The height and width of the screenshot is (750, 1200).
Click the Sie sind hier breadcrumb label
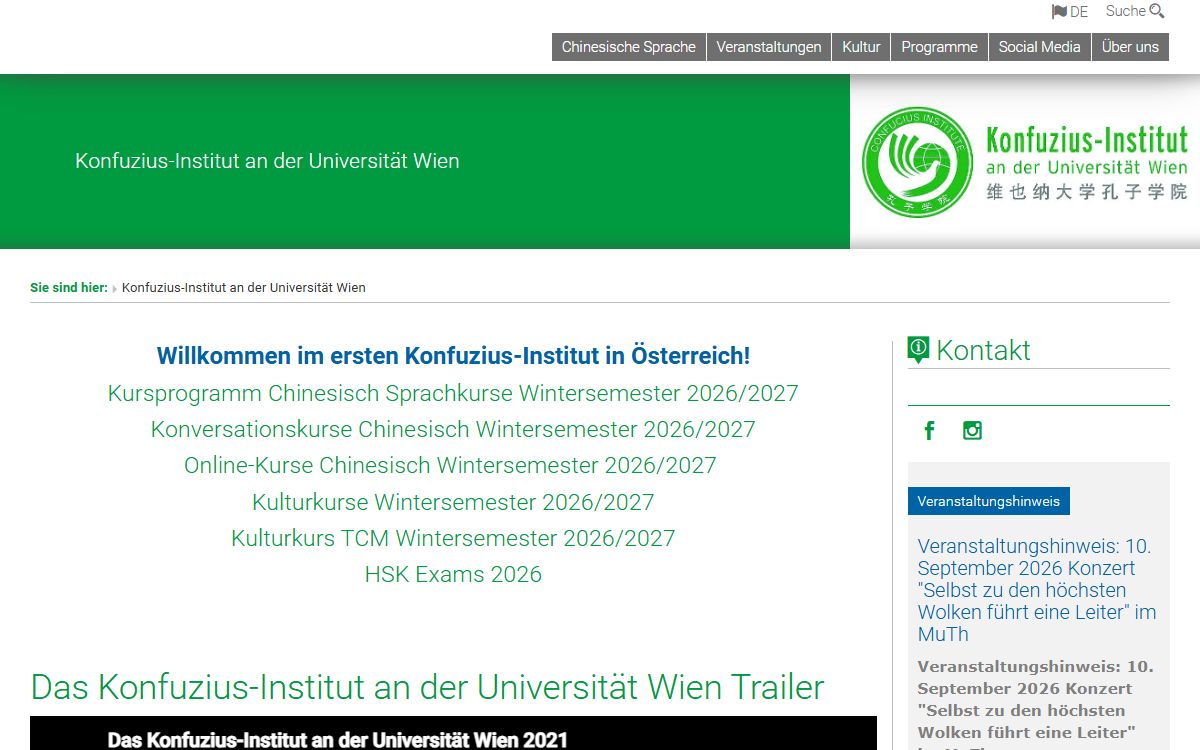tap(69, 288)
